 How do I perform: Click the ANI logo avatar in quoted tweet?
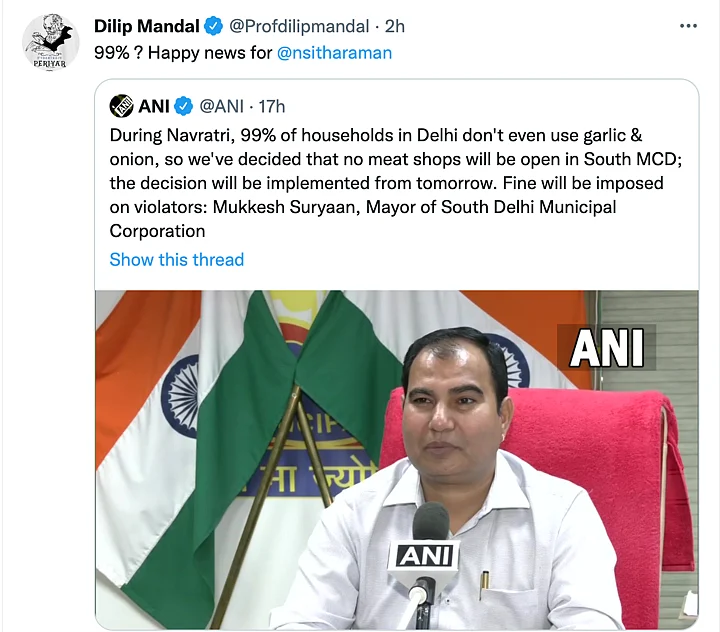pos(121,106)
